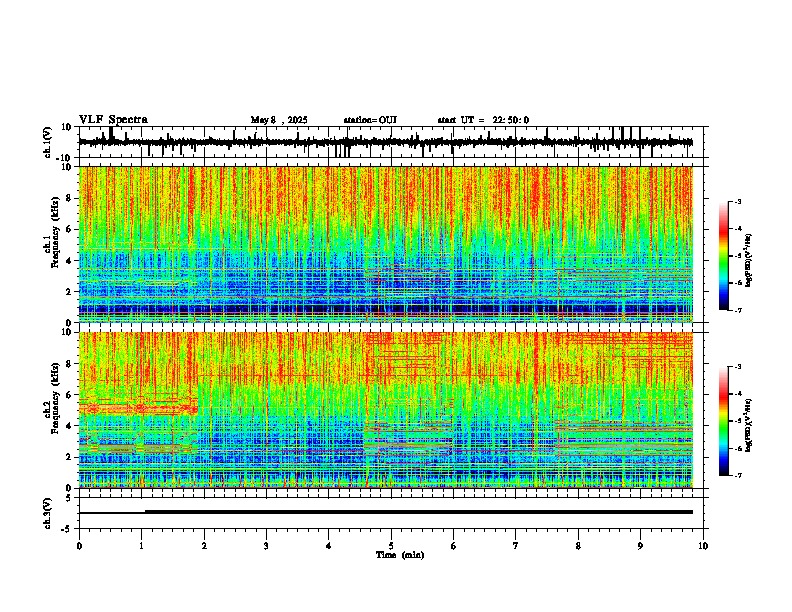This screenshot has height=612, width=792.
Task: Click the "6" kHz tick on the ch.1 spectrogram axis
Action: 70,229
